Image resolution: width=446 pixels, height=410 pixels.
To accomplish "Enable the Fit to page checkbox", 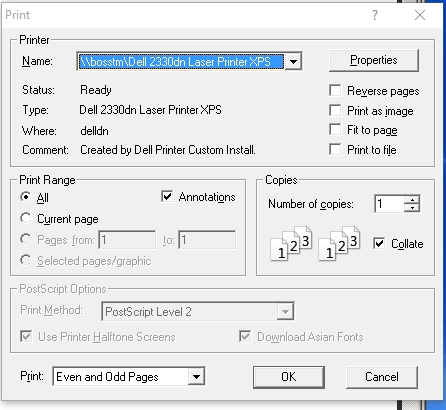I will click(x=335, y=130).
